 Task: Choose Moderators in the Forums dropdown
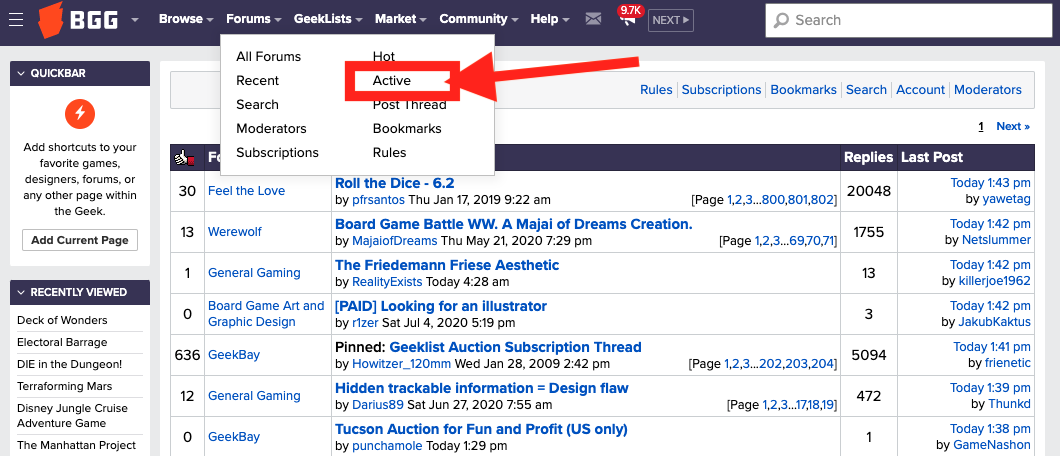click(271, 128)
